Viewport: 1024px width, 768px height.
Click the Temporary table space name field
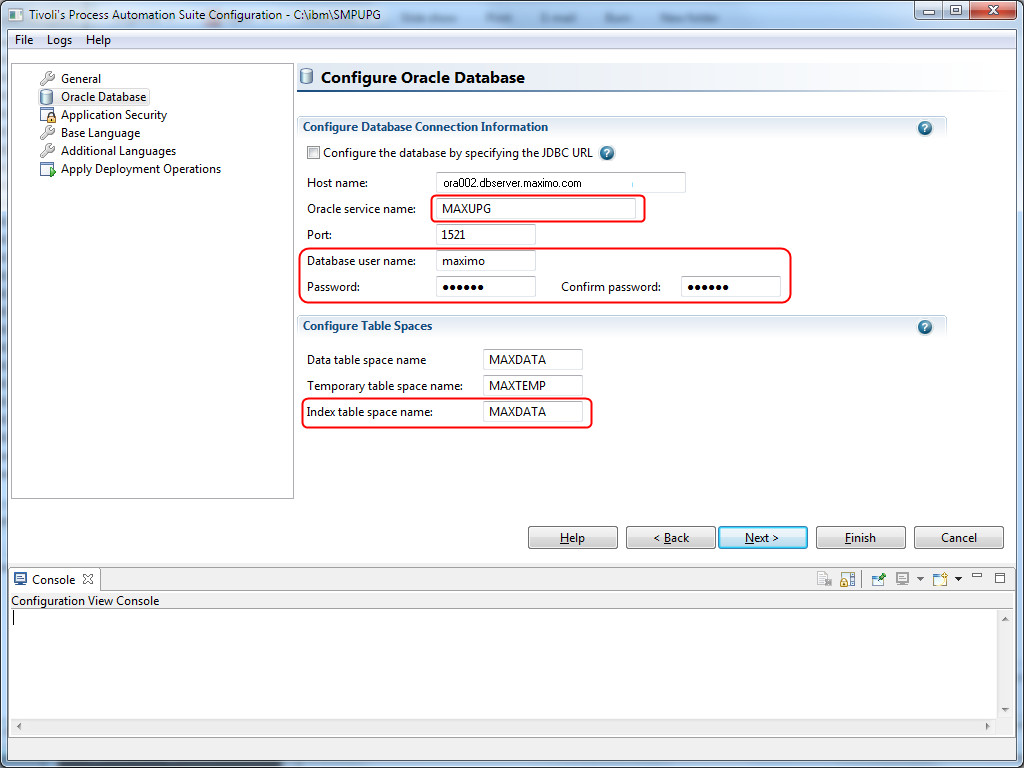tap(533, 386)
